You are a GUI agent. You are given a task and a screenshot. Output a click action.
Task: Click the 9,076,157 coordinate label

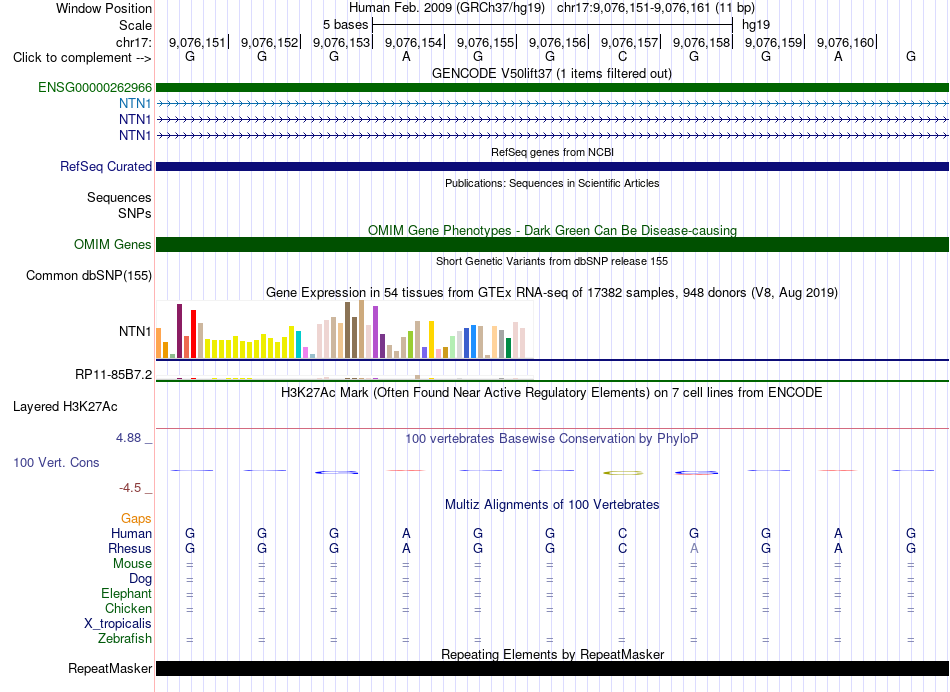click(629, 42)
